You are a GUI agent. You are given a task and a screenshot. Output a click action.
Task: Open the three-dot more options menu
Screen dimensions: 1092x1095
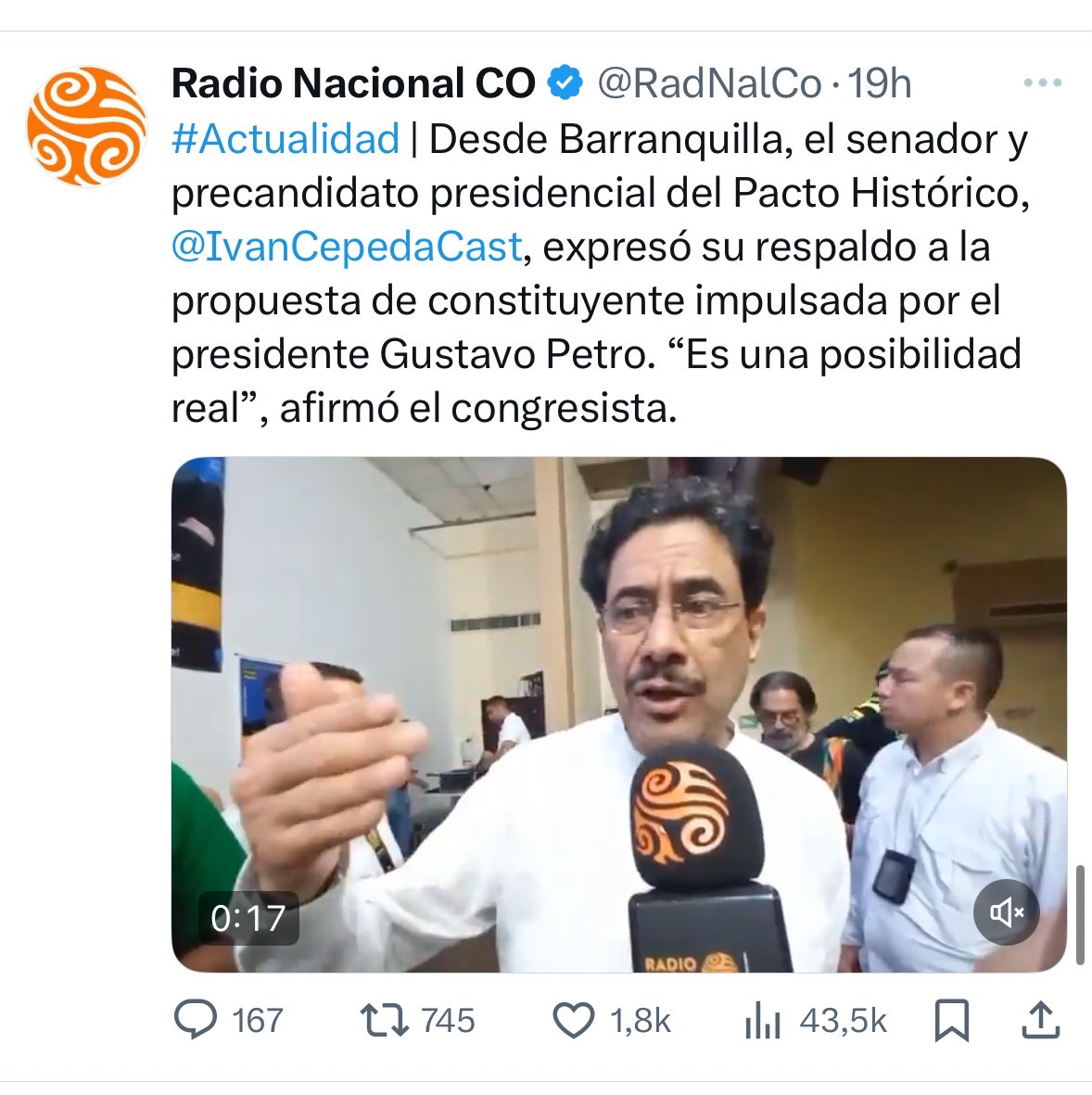1043,83
